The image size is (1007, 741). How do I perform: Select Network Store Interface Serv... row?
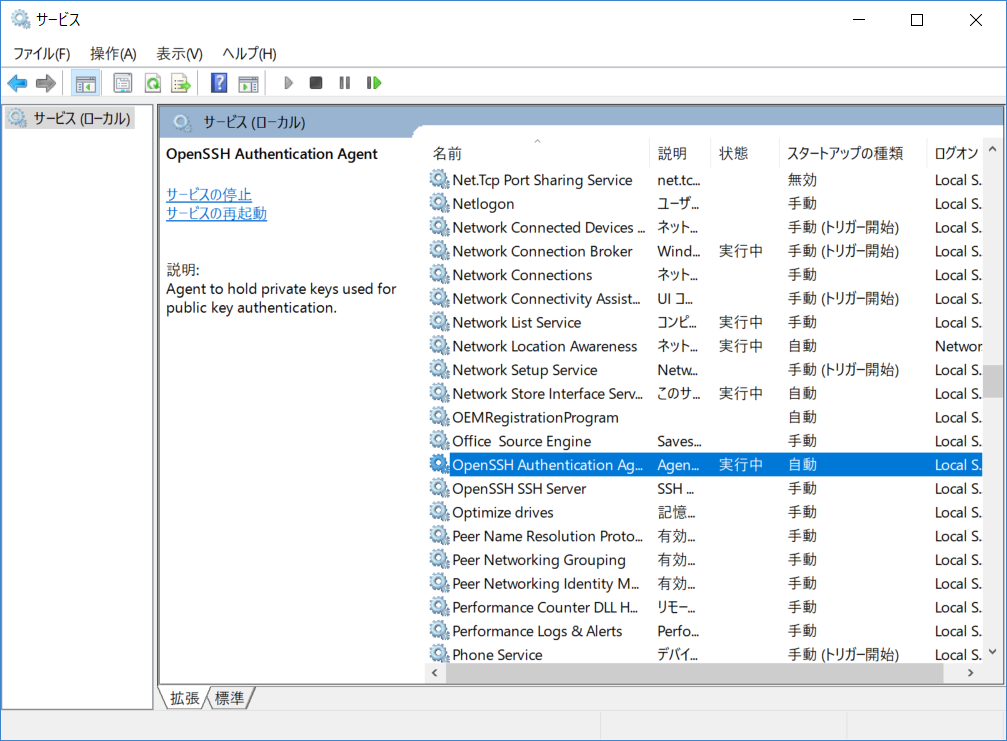[x=705, y=394]
